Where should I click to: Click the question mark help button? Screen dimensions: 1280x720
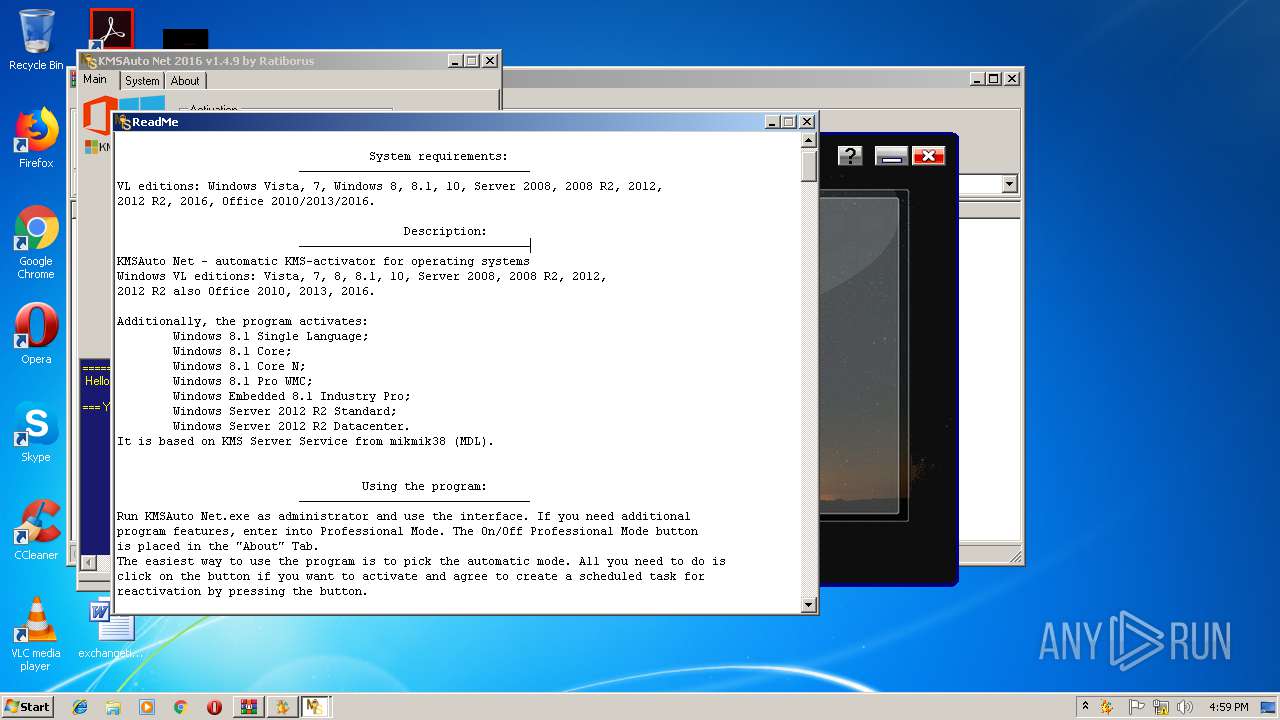click(x=850, y=155)
